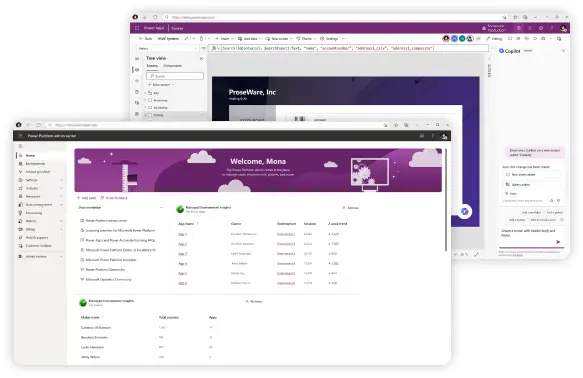Open Theme dropdown in Power Apps toolbar

point(306,39)
